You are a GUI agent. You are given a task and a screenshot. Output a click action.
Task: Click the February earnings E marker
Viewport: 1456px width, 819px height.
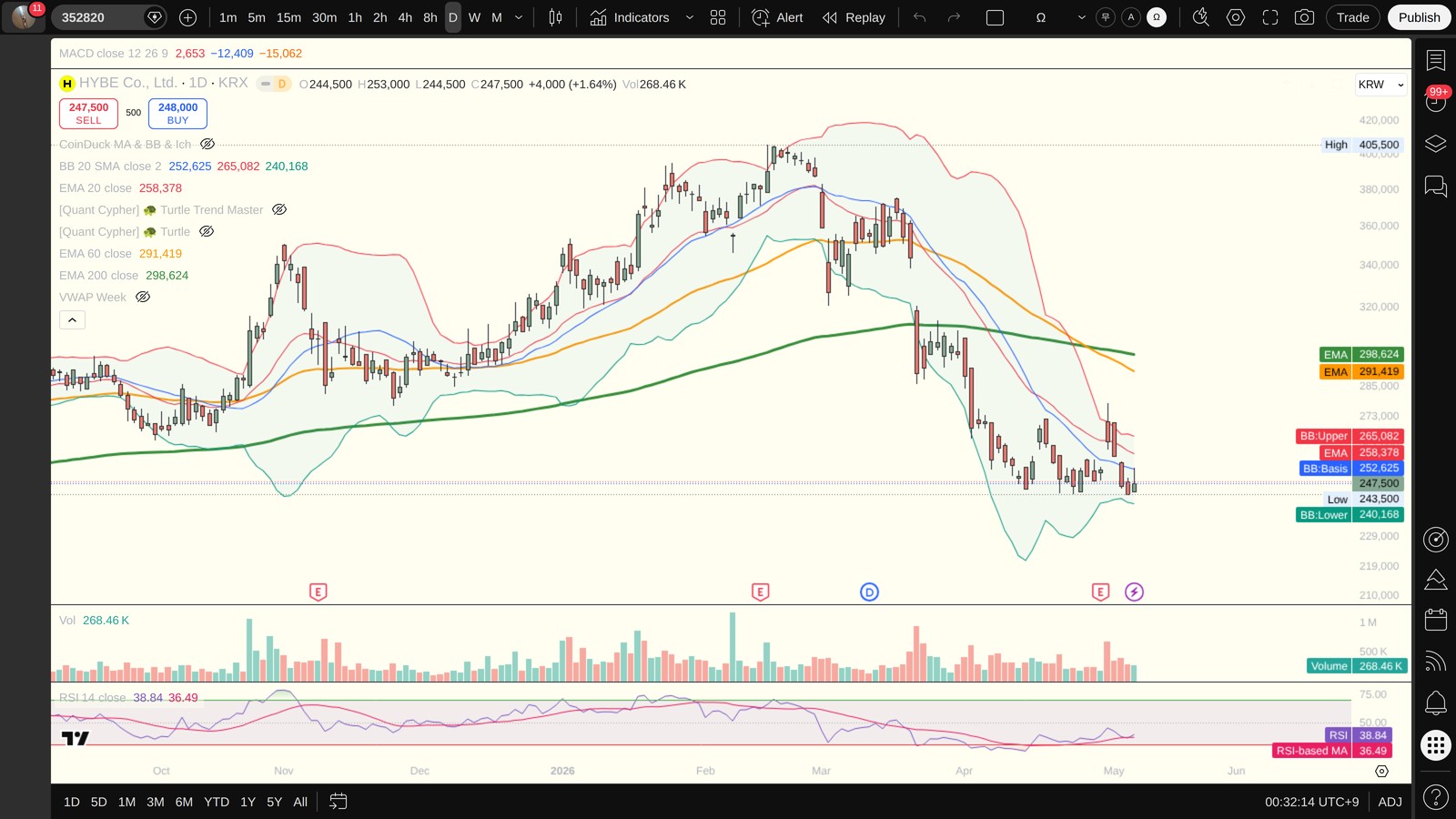[761, 592]
